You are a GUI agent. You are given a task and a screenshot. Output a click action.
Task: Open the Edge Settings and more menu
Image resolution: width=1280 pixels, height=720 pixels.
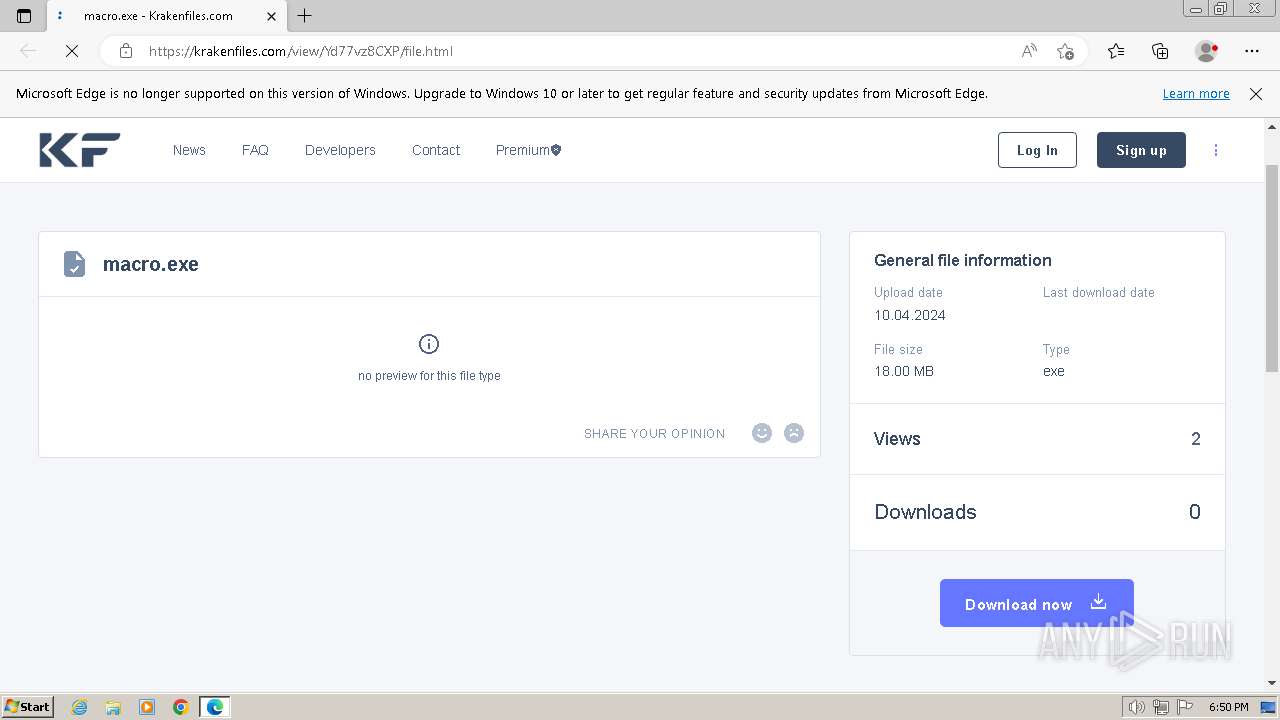click(x=1252, y=51)
